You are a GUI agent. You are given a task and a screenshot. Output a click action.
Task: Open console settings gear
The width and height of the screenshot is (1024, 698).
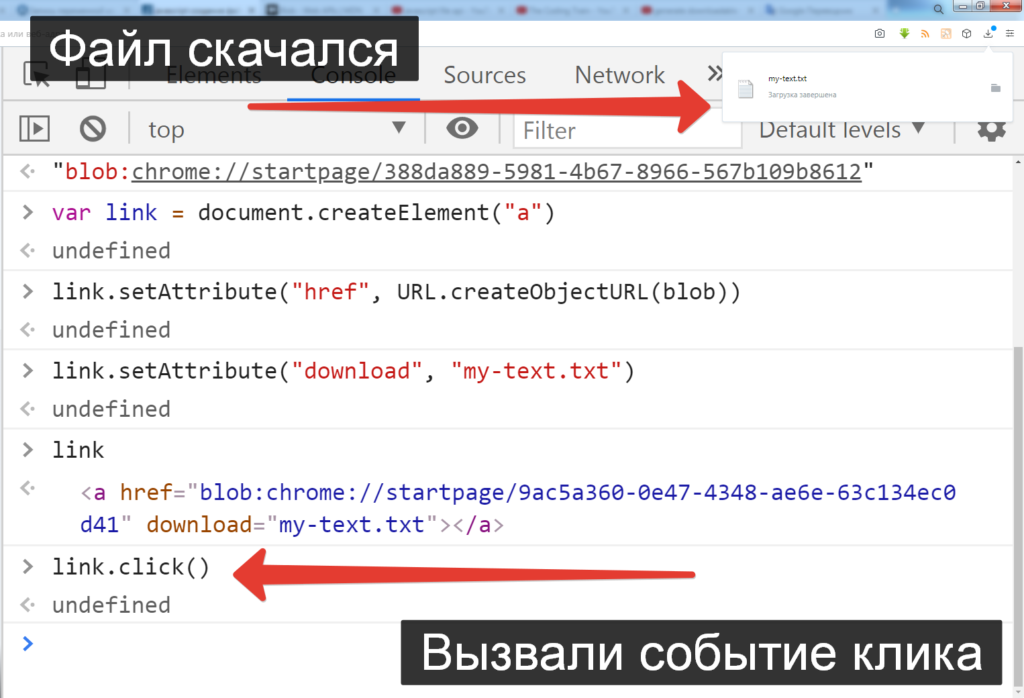[990, 129]
